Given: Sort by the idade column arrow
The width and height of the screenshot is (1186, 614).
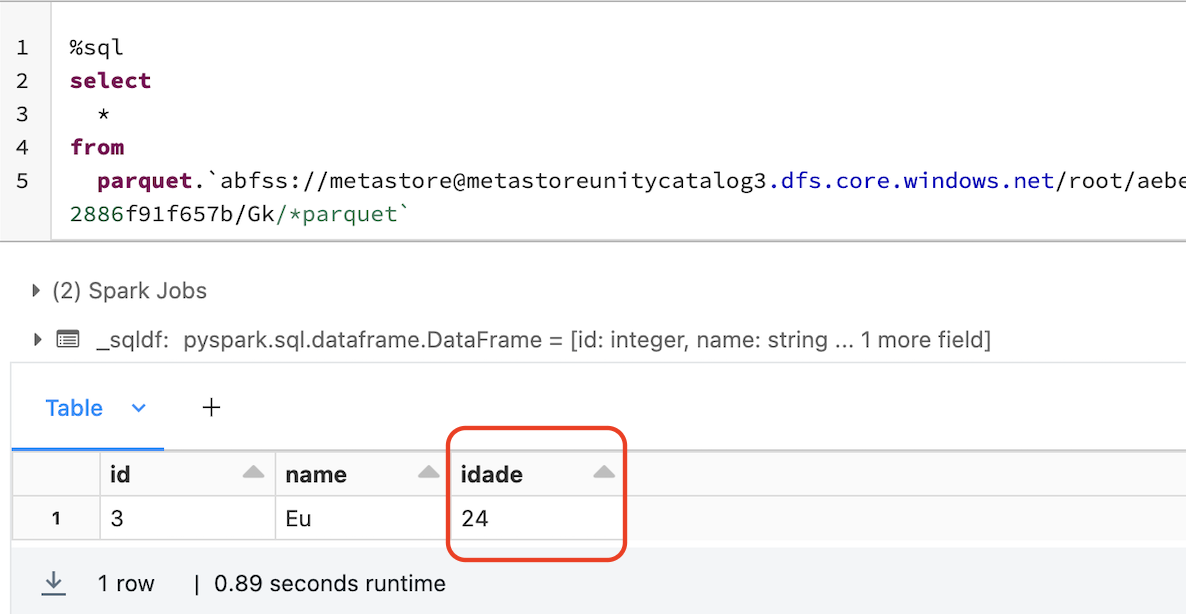Looking at the screenshot, I should click(604, 473).
